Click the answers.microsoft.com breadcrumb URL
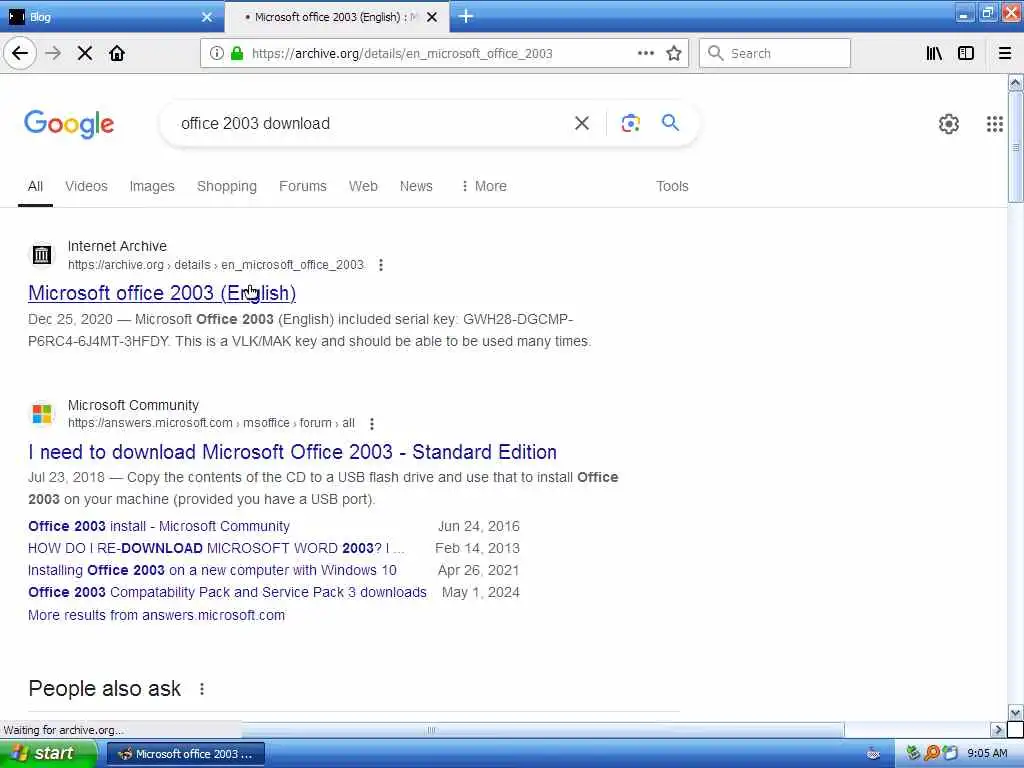This screenshot has width=1024, height=768. pyautogui.click(x=212, y=423)
